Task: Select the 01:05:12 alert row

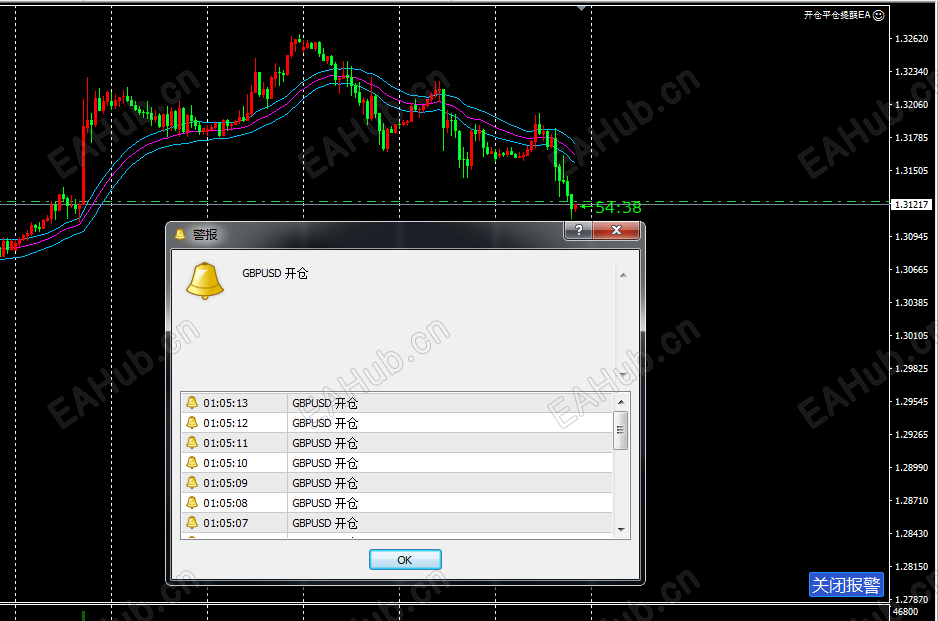Action: coord(397,423)
